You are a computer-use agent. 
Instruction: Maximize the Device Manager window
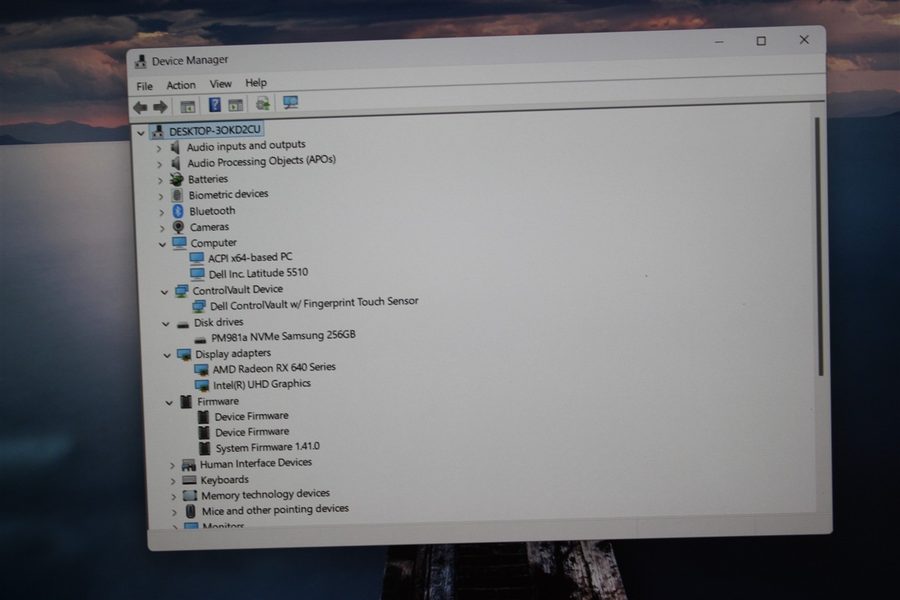[x=761, y=41]
